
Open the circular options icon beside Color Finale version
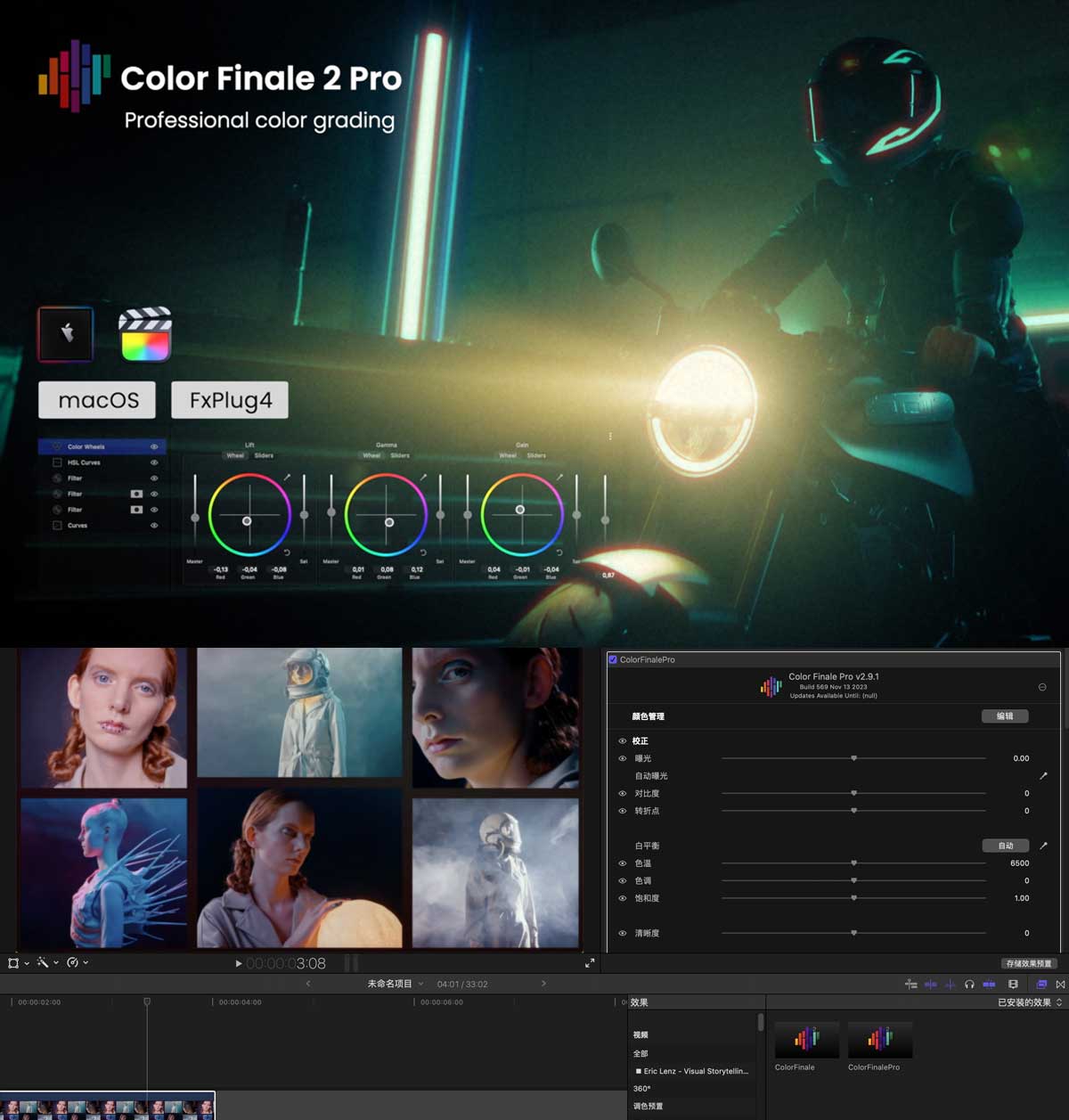pyautogui.click(x=1042, y=687)
